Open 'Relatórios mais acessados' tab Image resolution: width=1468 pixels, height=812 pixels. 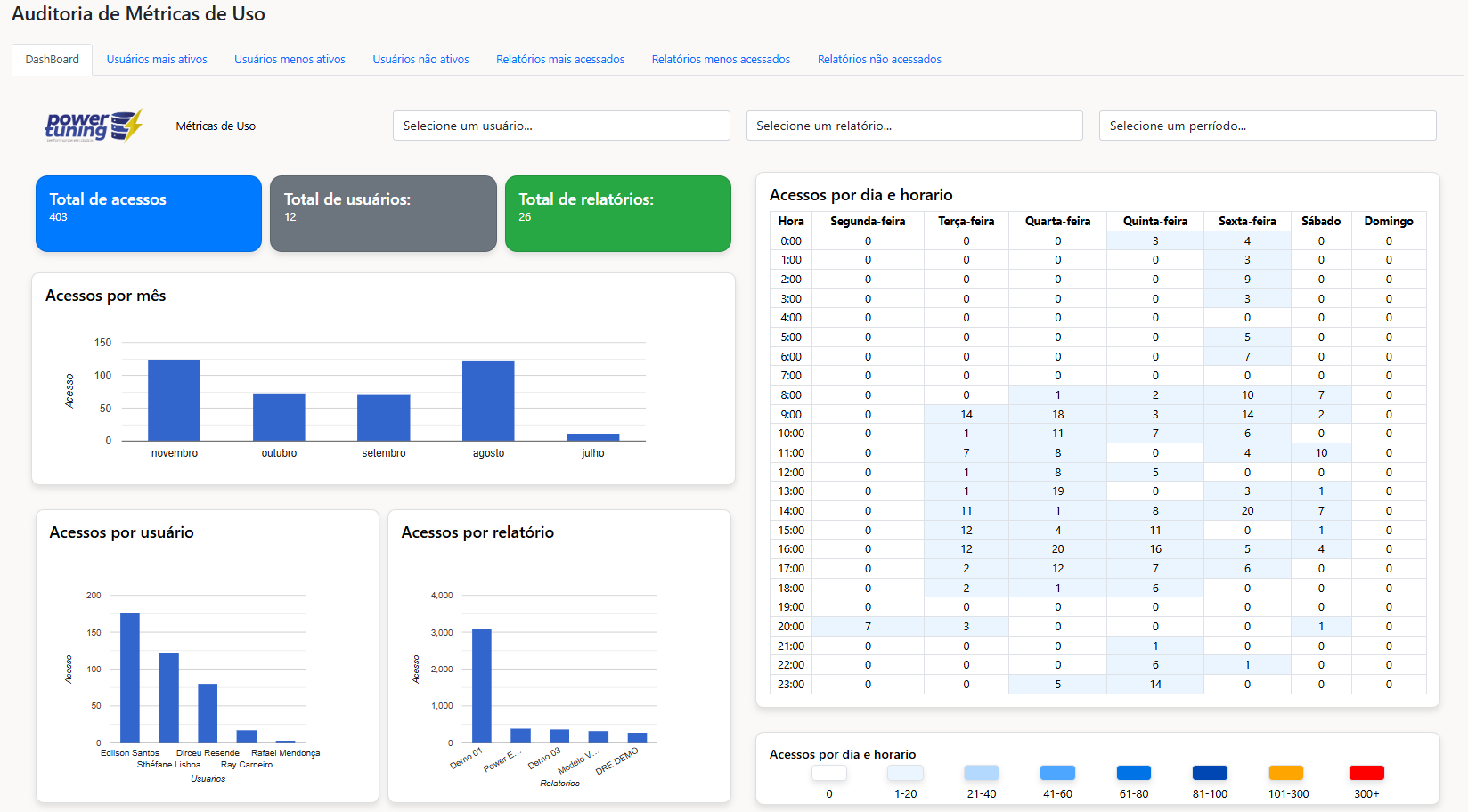560,60
